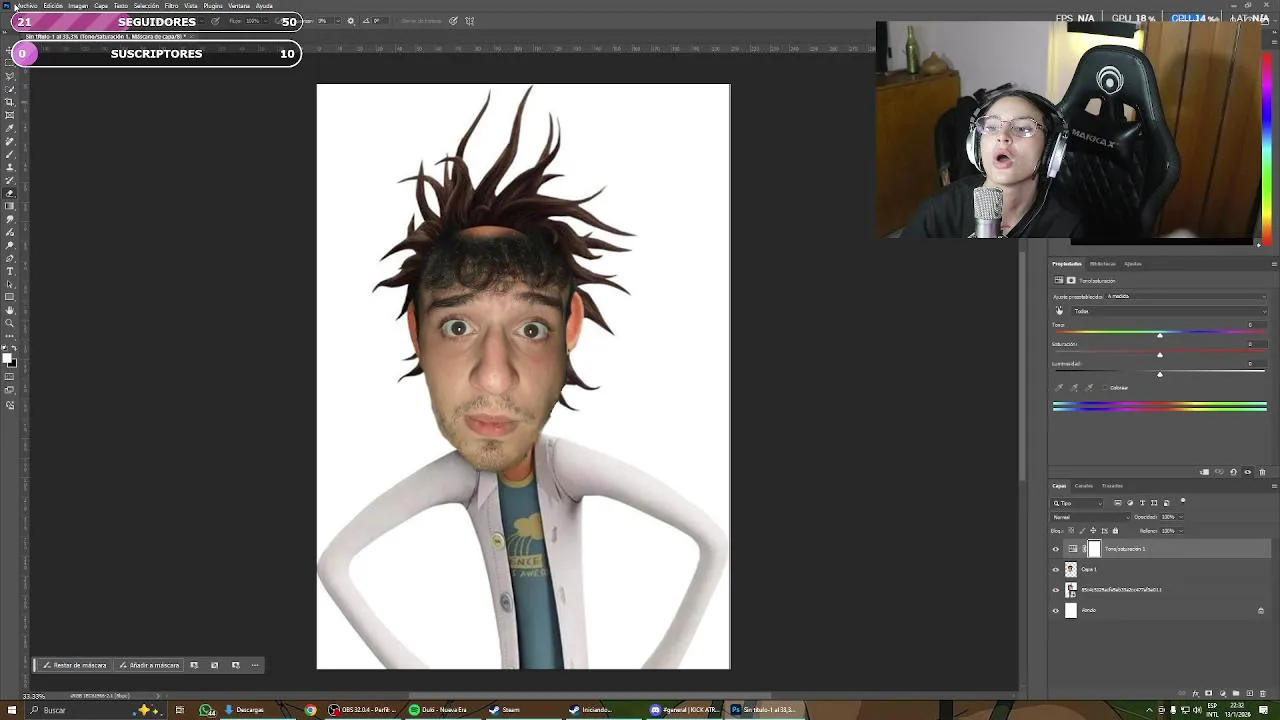This screenshot has height=720, width=1280.
Task: Open the Opacidad value dropdown
Action: (1181, 517)
